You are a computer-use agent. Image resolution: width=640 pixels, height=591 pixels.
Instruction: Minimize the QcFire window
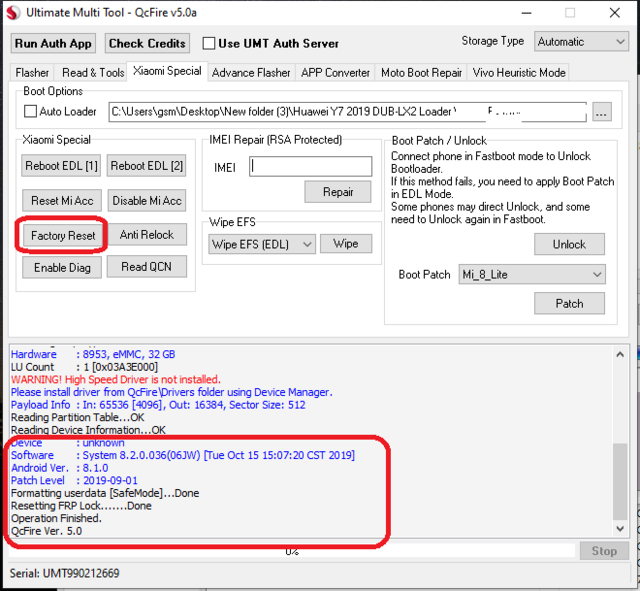527,13
